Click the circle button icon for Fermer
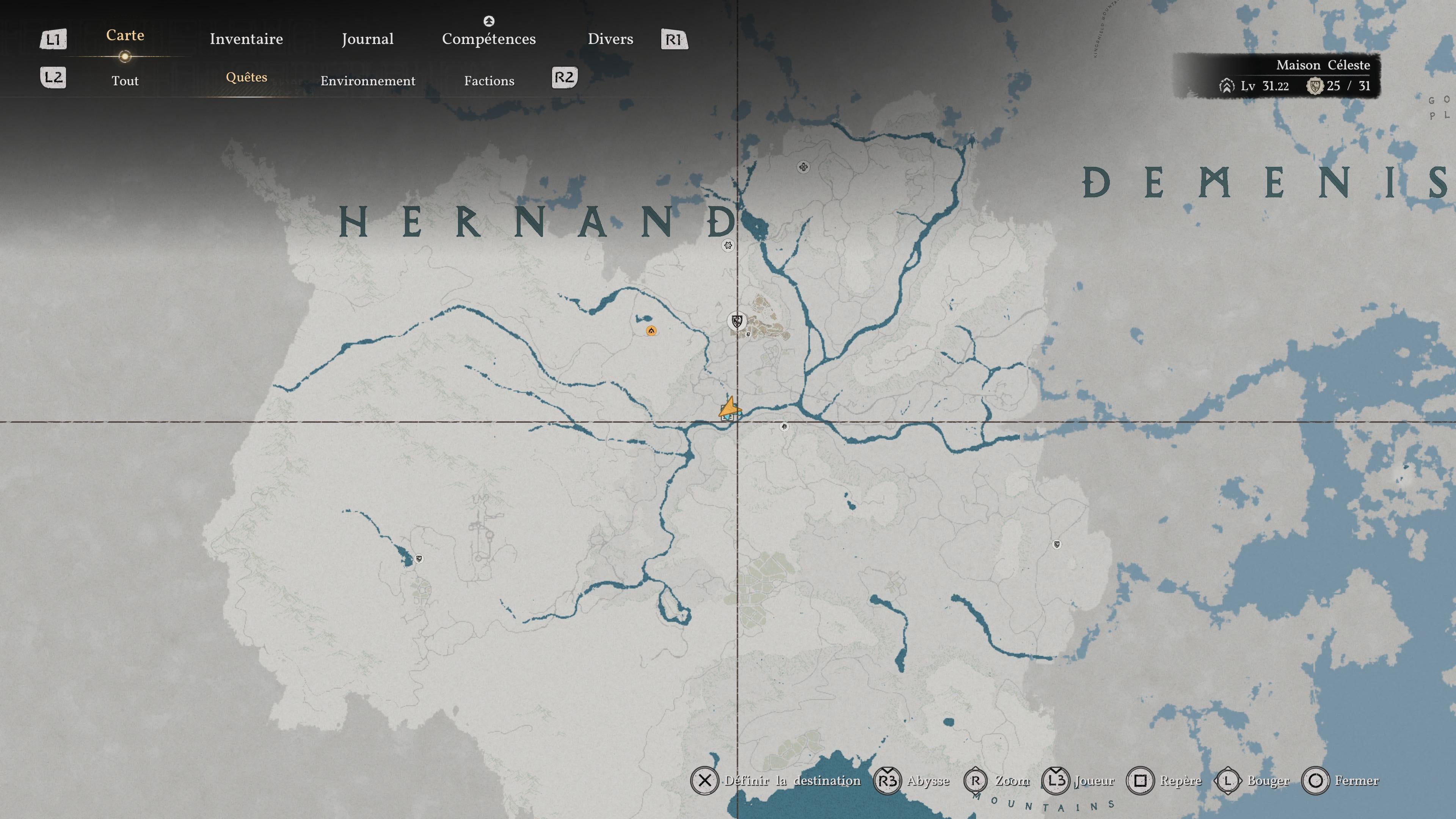1456x819 pixels. 1315,781
